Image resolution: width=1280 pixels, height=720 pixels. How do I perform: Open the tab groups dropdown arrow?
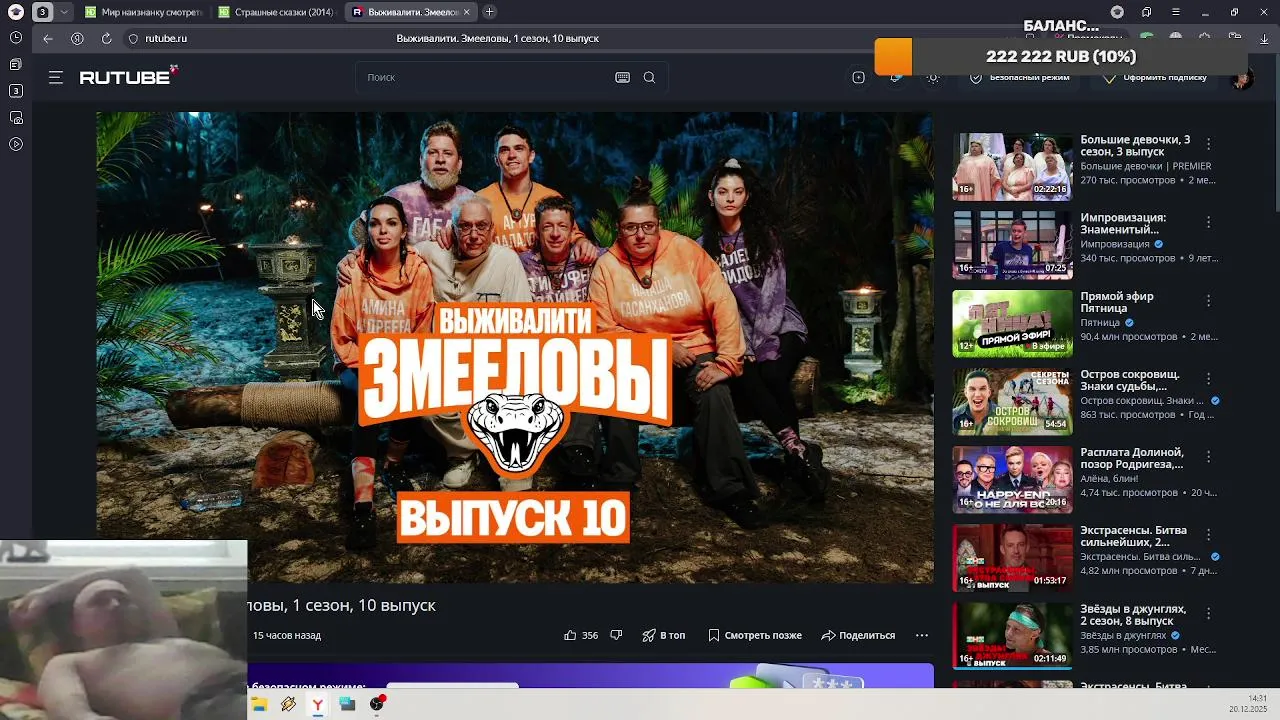tap(65, 12)
